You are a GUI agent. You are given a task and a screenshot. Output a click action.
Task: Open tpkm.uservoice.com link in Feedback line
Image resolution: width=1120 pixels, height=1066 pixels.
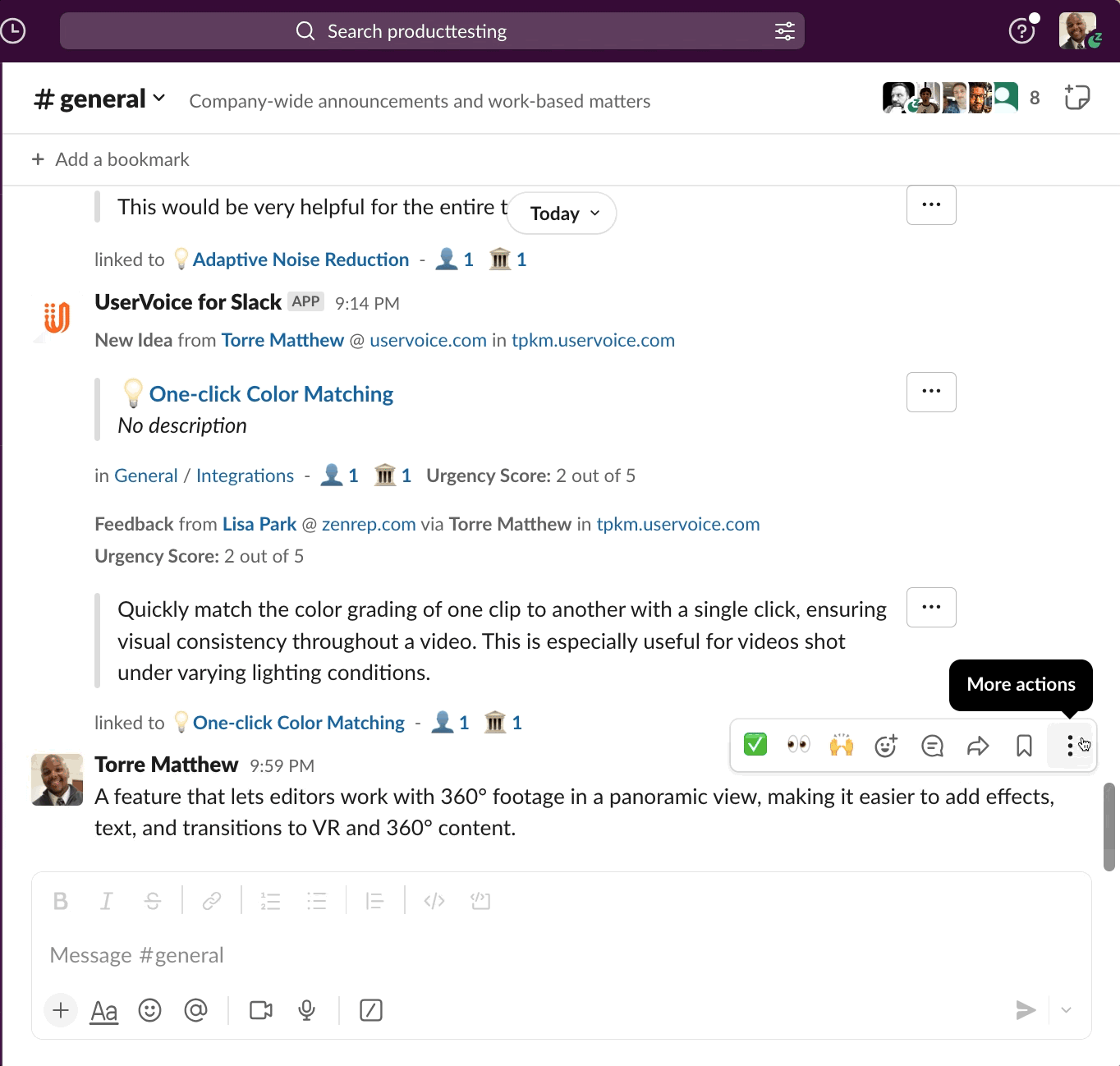[x=678, y=524]
